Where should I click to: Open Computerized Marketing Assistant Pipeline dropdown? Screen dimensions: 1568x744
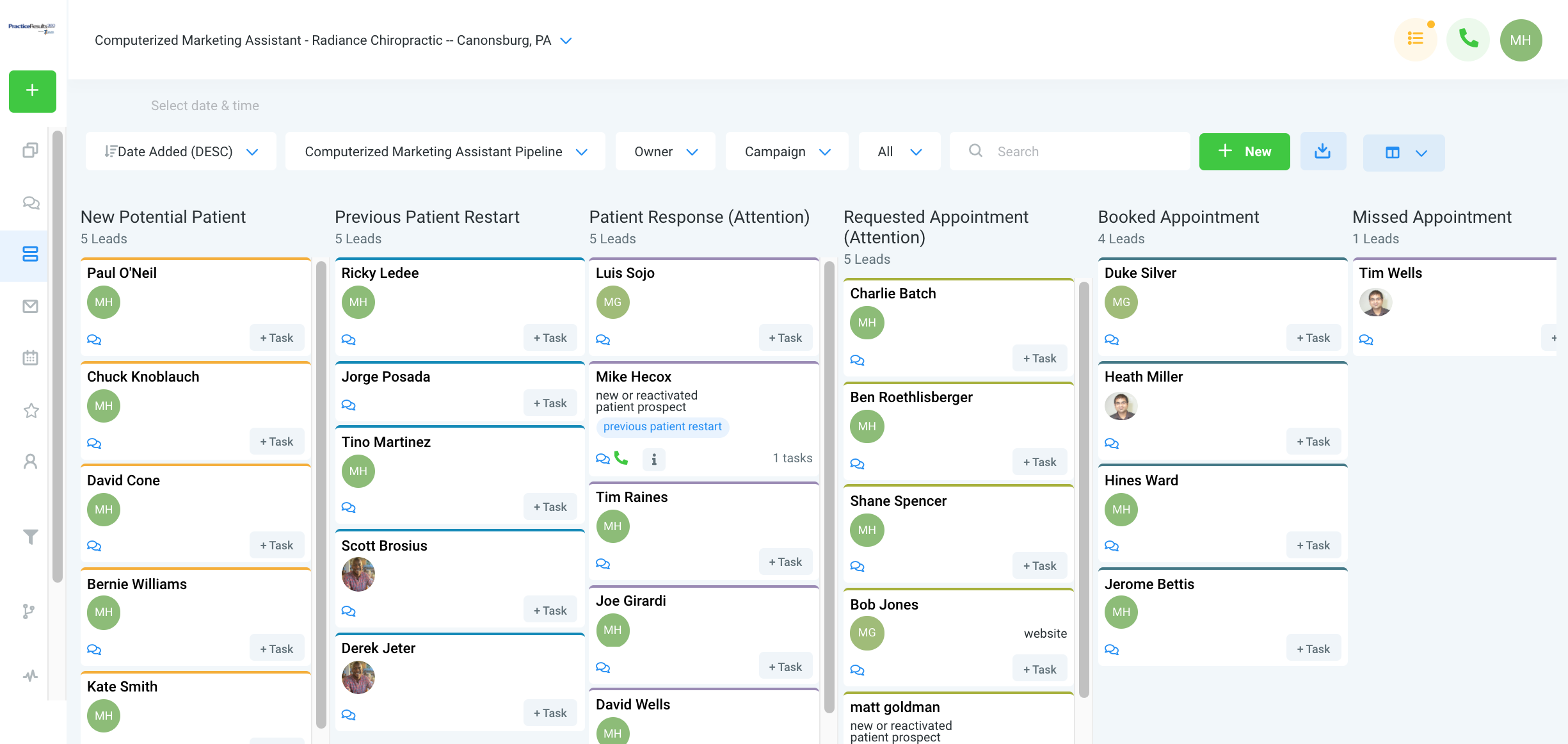tap(445, 152)
